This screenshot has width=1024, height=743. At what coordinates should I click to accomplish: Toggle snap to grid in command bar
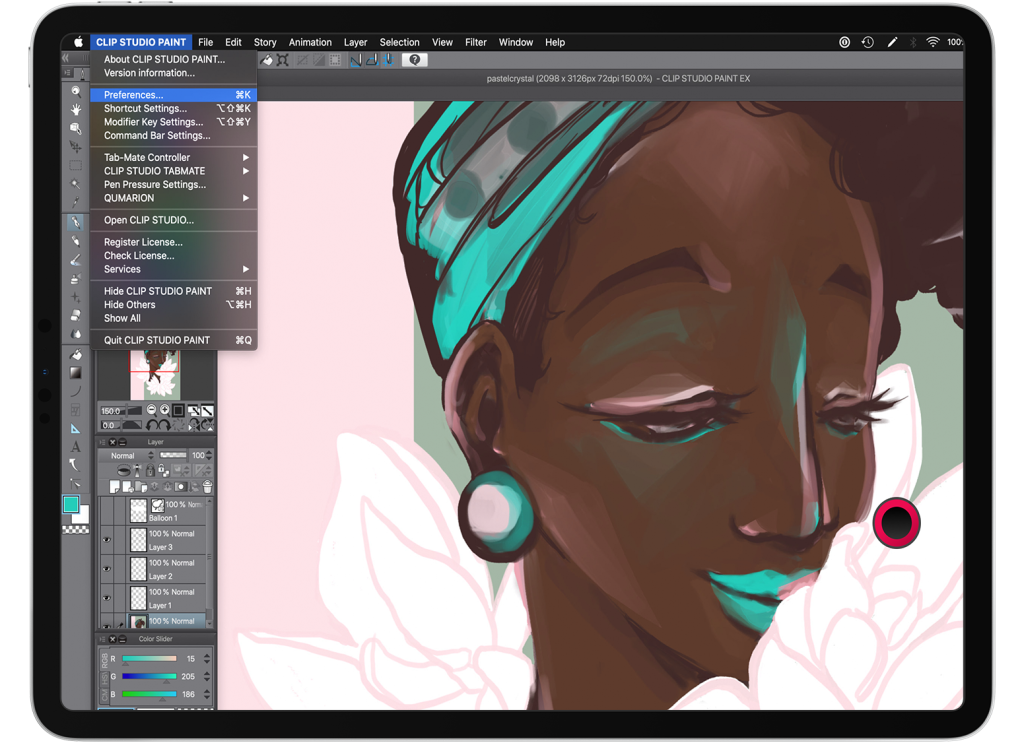tap(389, 60)
